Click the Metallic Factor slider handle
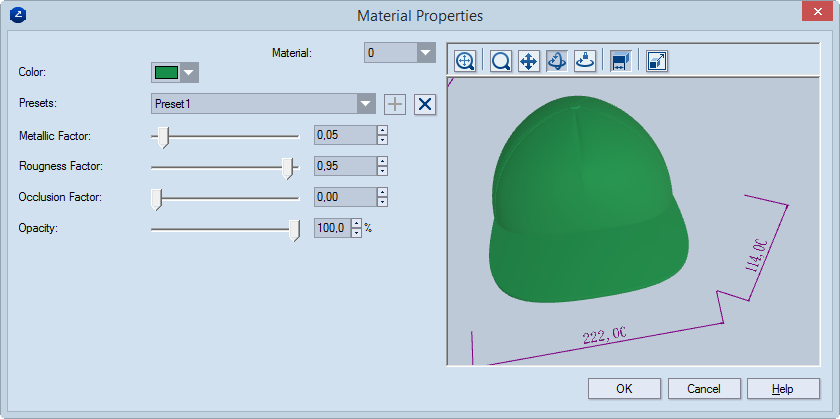The width and height of the screenshot is (840, 419). pos(163,137)
